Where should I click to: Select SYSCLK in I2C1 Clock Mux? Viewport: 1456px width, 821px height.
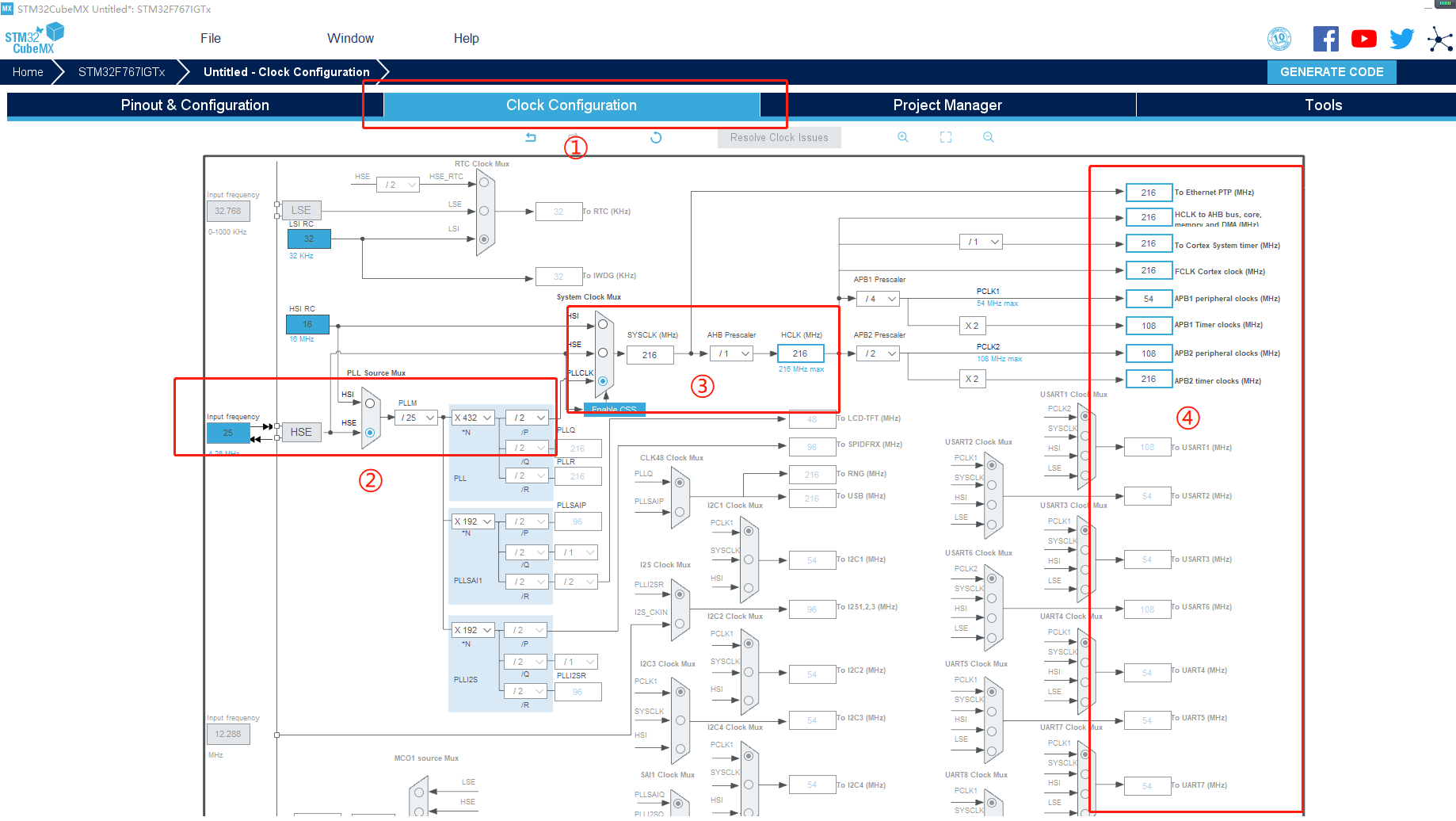(749, 559)
